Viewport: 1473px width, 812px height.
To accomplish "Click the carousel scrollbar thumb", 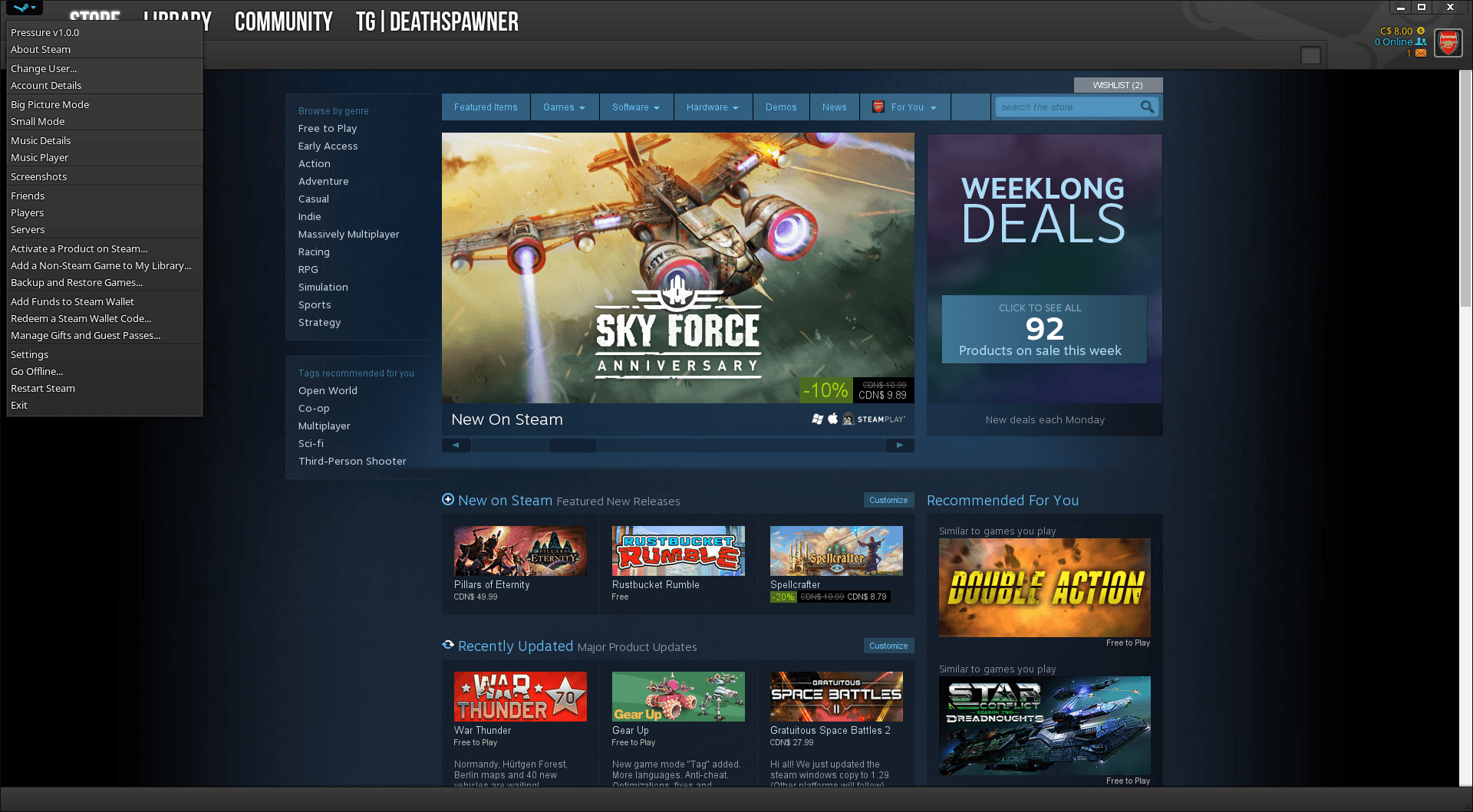I will (573, 445).
